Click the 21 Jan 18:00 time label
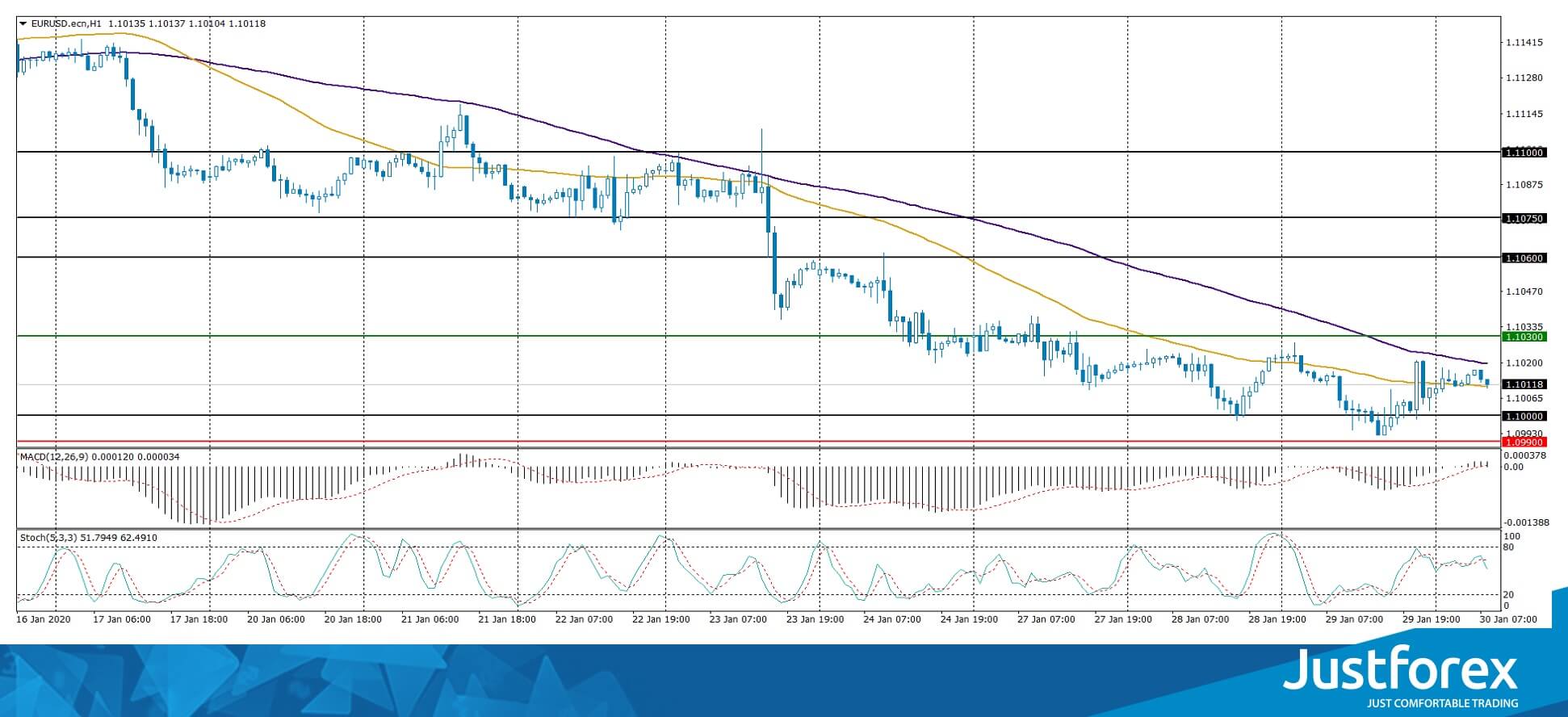The image size is (1568, 717). (507, 619)
